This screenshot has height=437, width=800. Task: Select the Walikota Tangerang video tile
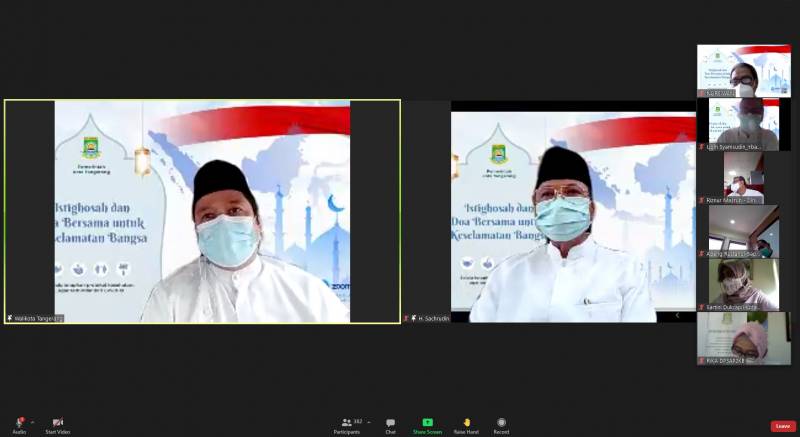pyautogui.click(x=202, y=211)
